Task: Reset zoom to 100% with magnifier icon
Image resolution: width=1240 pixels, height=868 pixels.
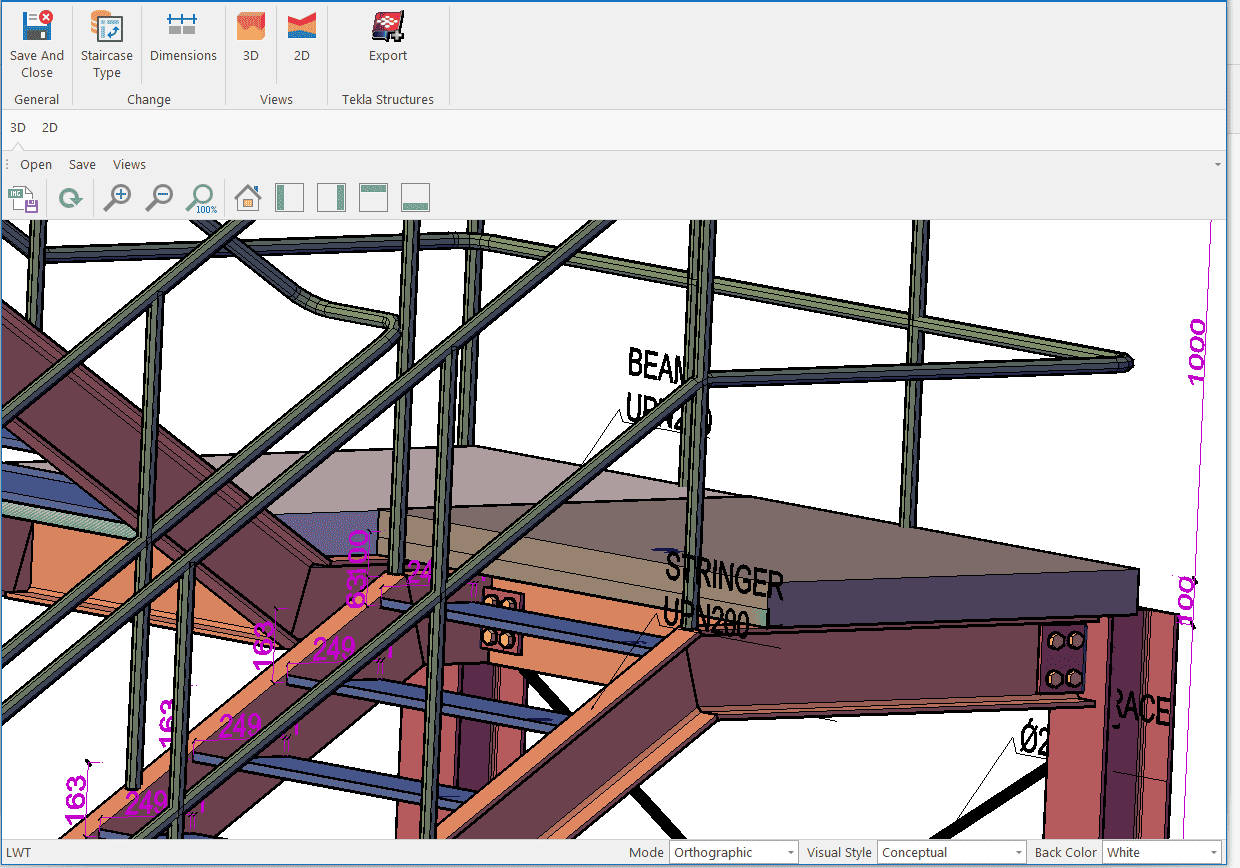Action: tap(202, 198)
